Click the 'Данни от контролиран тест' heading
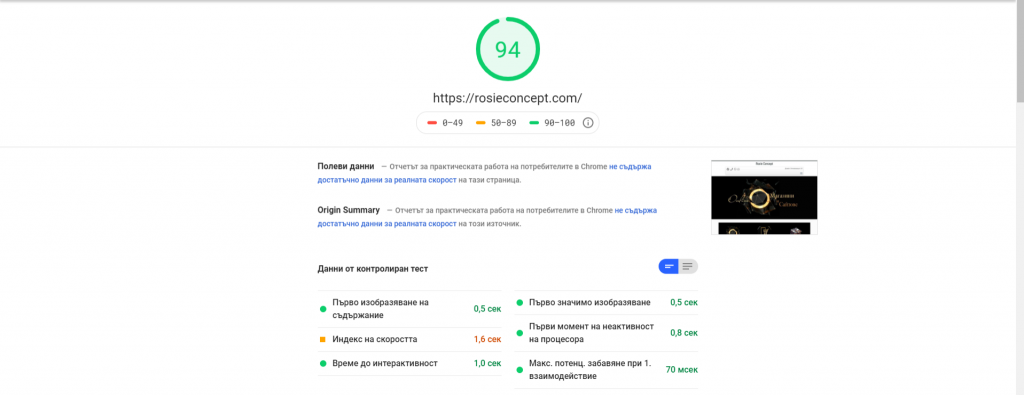The image size is (1024, 395). coord(373,268)
